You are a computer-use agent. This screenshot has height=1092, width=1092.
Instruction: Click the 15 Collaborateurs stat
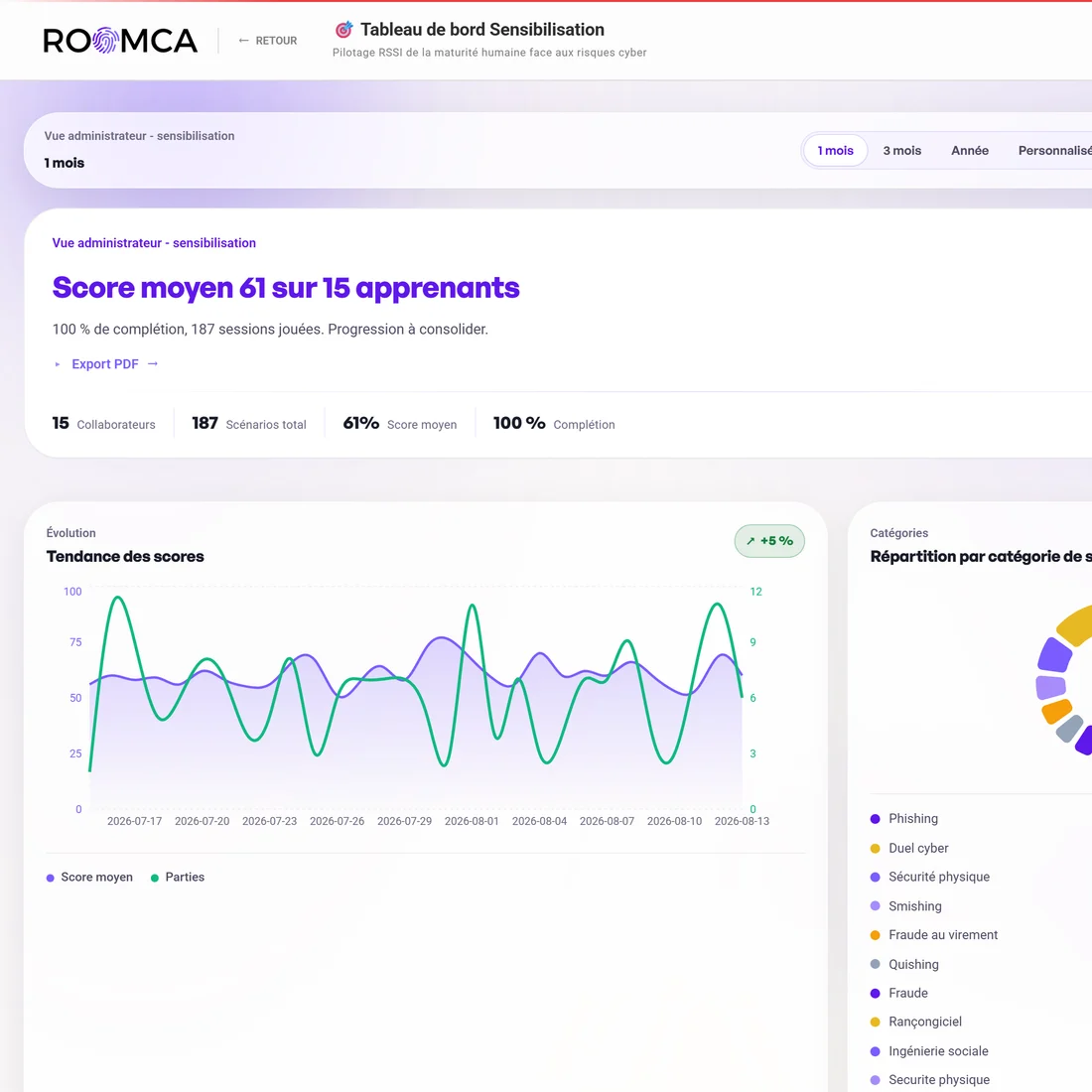tap(104, 424)
